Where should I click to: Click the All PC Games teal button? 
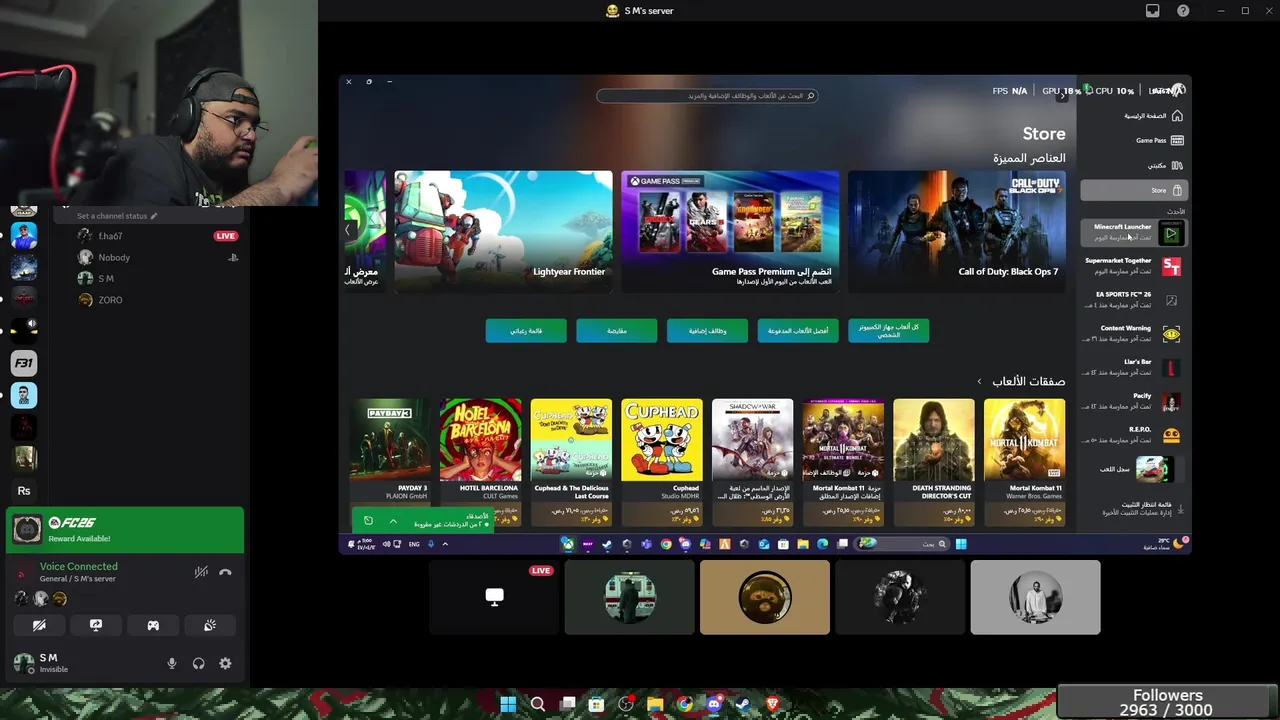point(888,331)
